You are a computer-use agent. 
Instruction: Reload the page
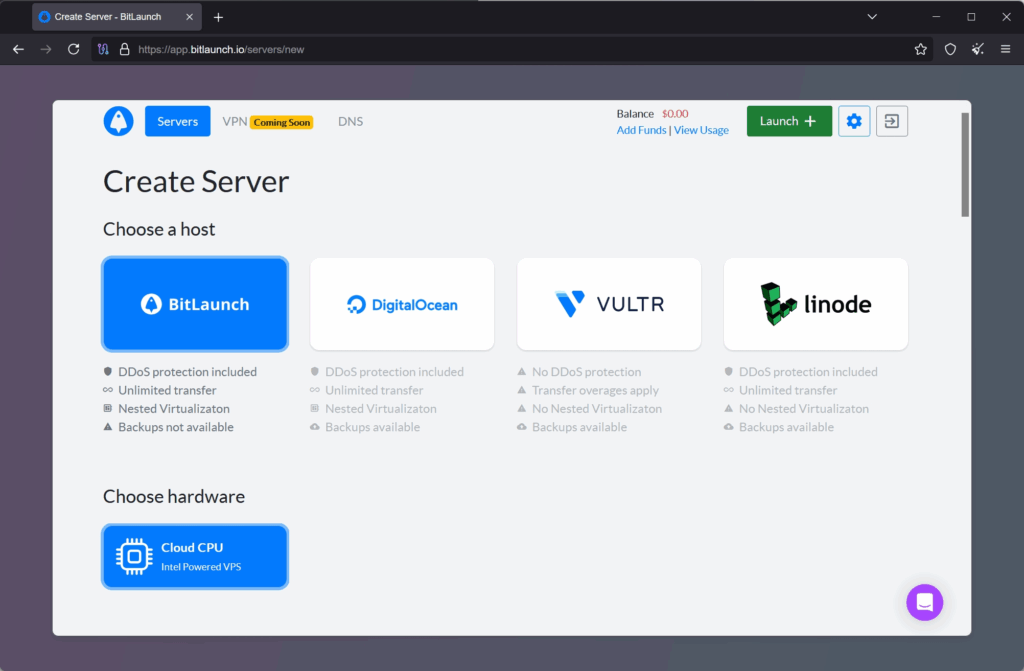coord(74,50)
